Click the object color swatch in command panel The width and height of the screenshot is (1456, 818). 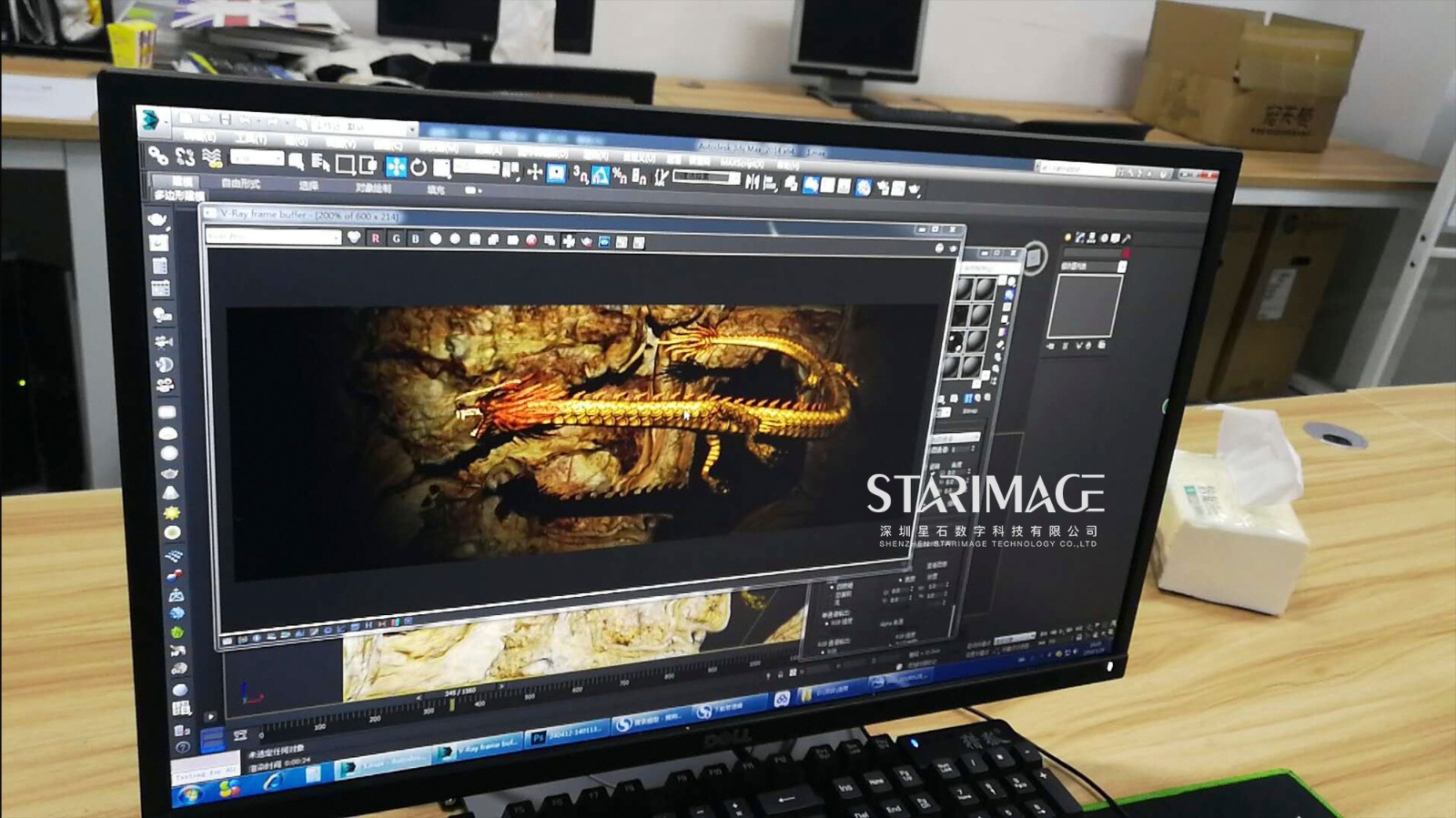(x=1126, y=252)
